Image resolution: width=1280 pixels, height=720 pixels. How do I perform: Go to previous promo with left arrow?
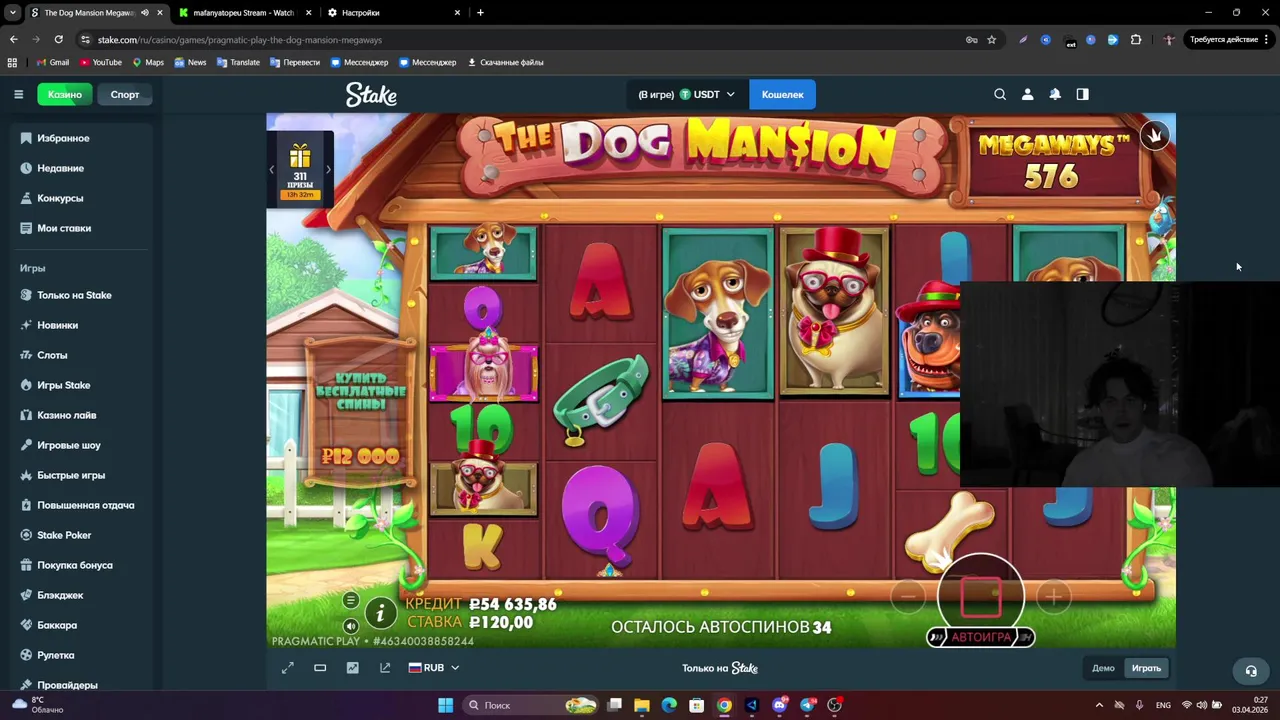click(x=271, y=170)
